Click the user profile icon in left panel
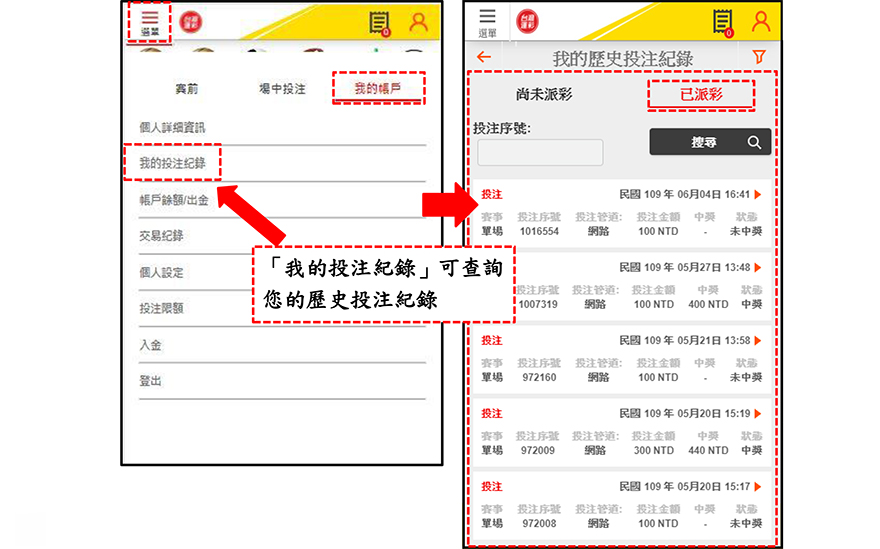Viewport: 880px width, 549px height. [418, 22]
